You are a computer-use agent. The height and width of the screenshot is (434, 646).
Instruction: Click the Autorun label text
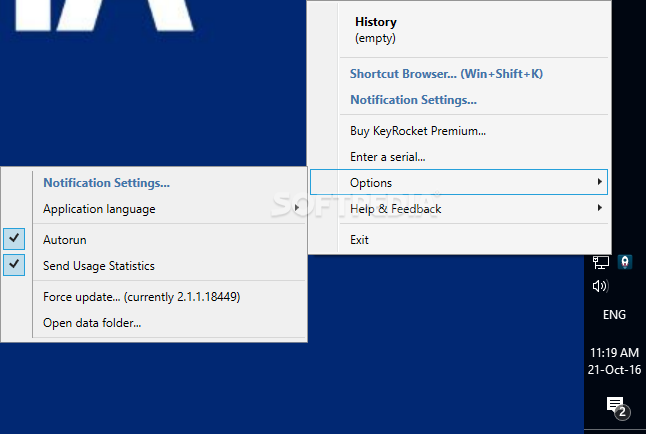tap(65, 240)
